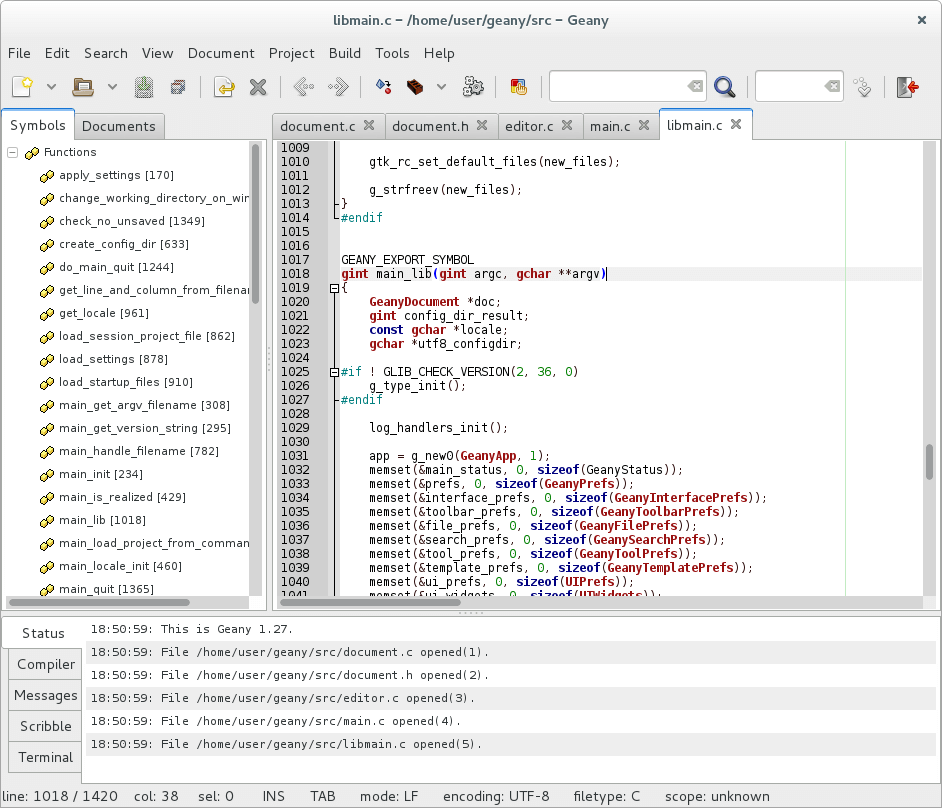942x808 pixels.
Task: Open the Build menu
Action: pos(345,53)
